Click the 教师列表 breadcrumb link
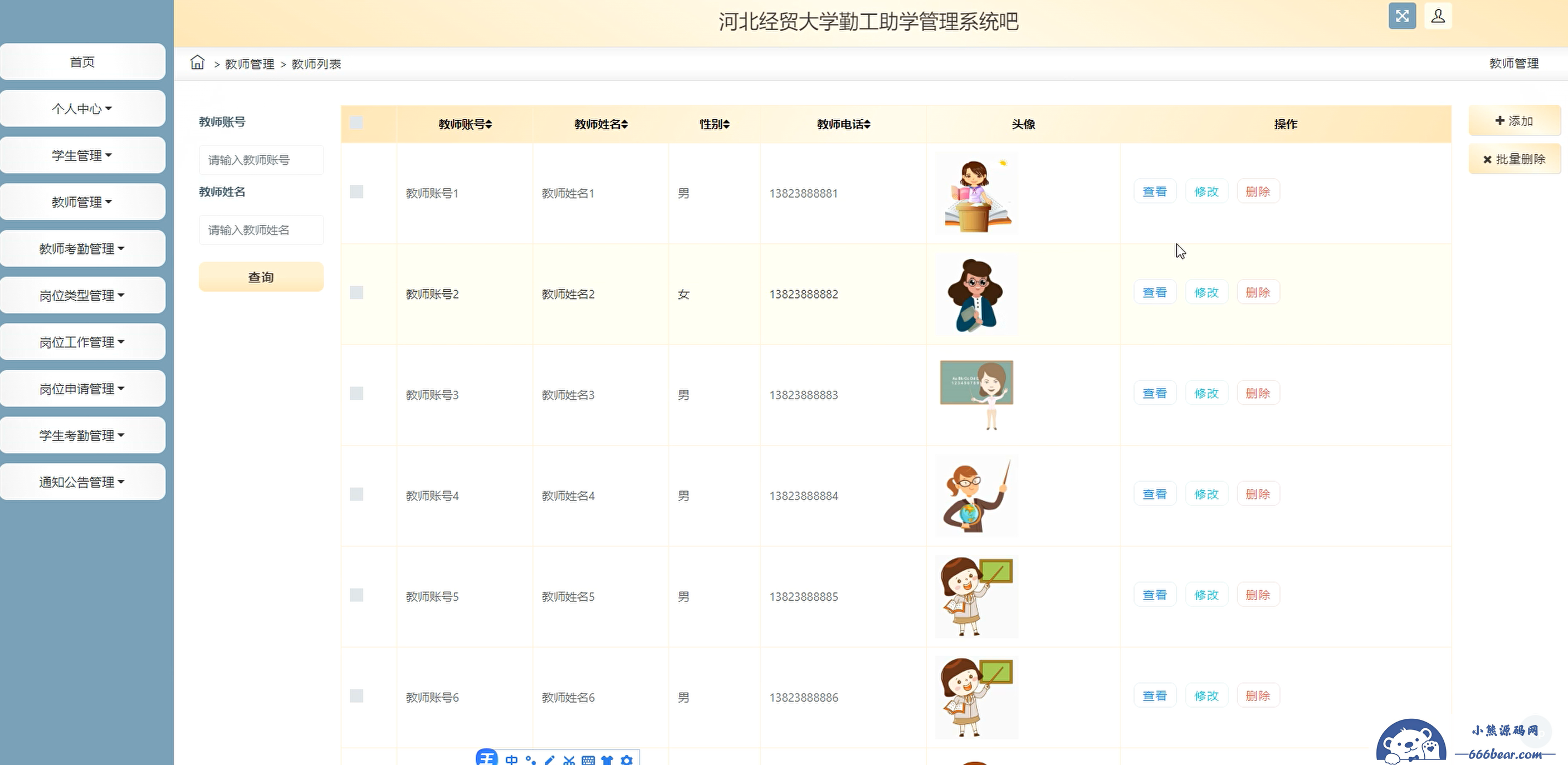This screenshot has height=765, width=1568. (x=316, y=64)
